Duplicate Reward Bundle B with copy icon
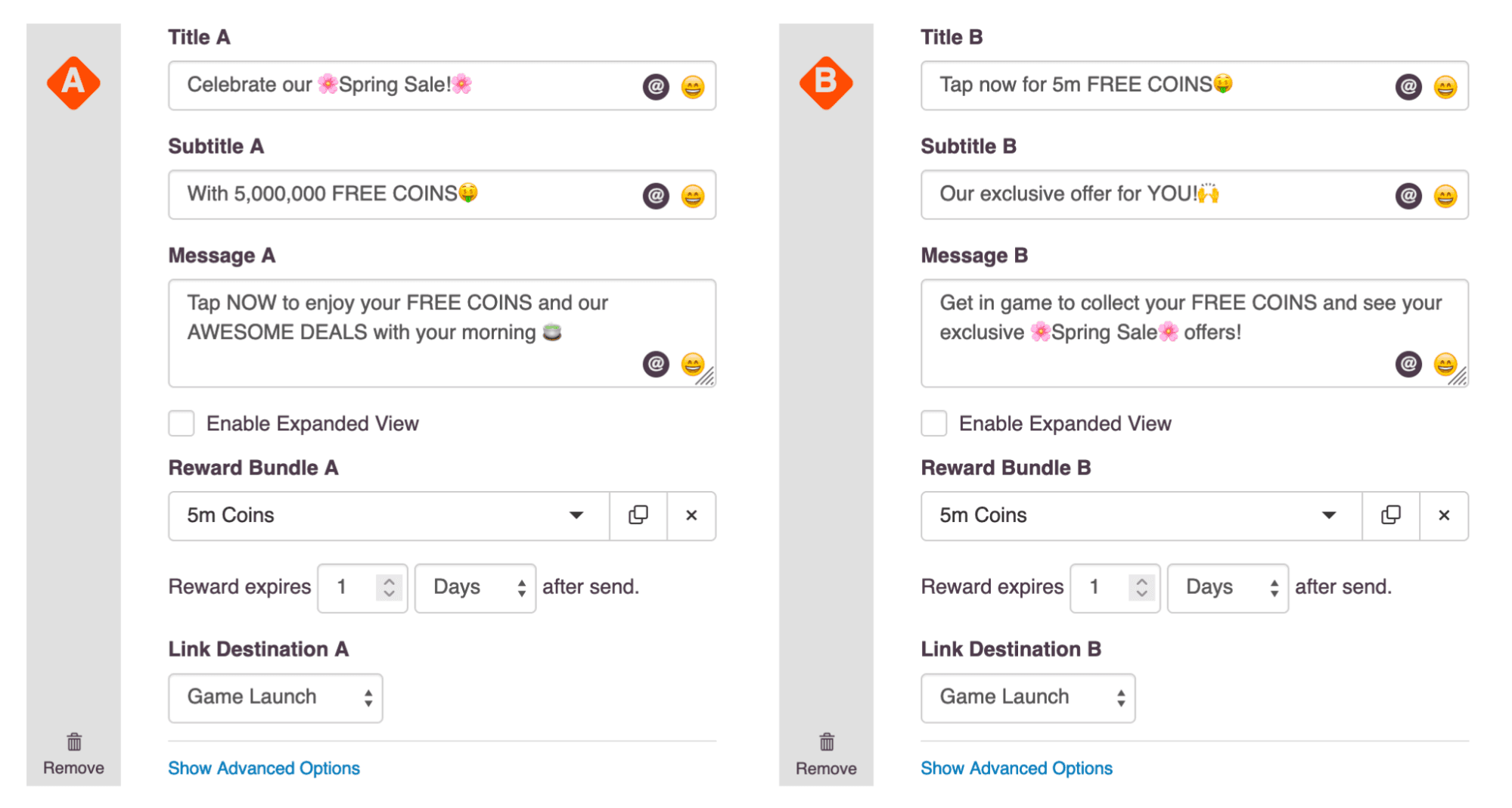The width and height of the screenshot is (1512, 808). tap(1391, 515)
